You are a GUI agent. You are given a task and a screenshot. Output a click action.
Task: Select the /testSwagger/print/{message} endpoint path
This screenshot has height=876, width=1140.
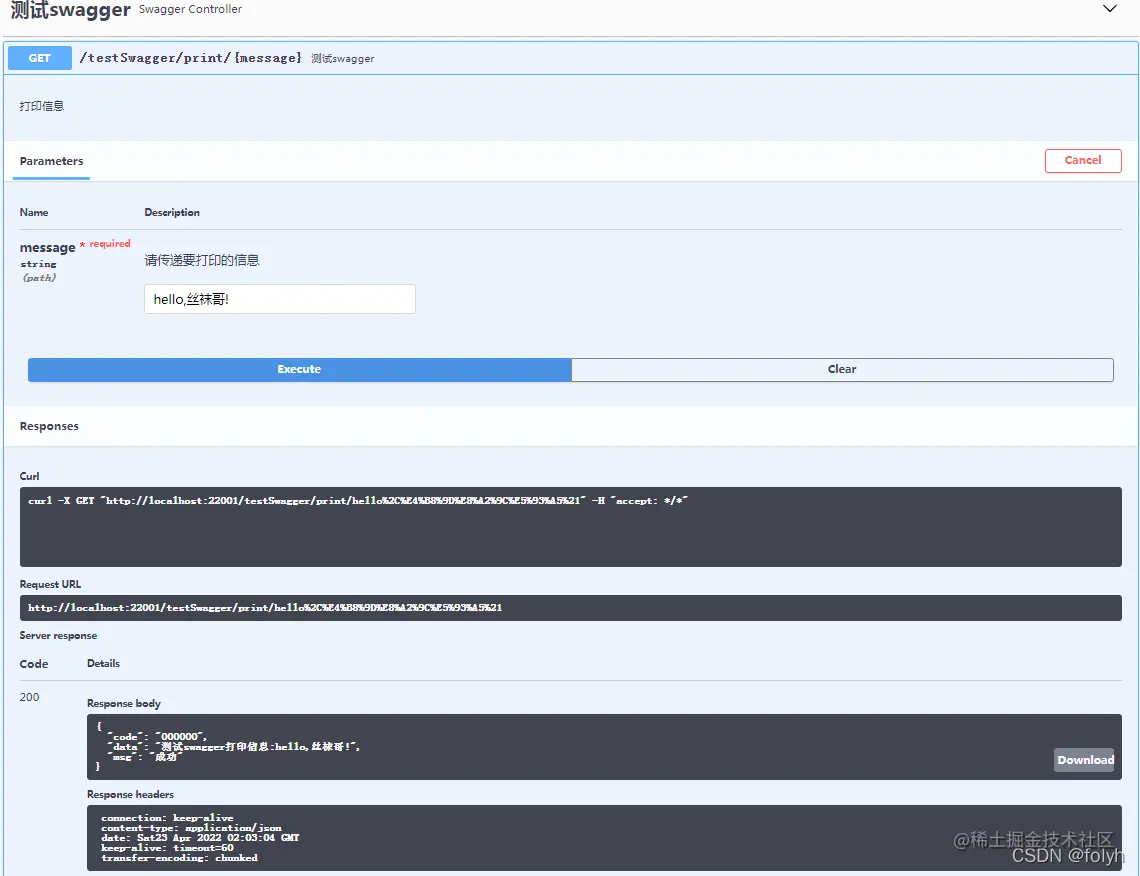(x=190, y=57)
